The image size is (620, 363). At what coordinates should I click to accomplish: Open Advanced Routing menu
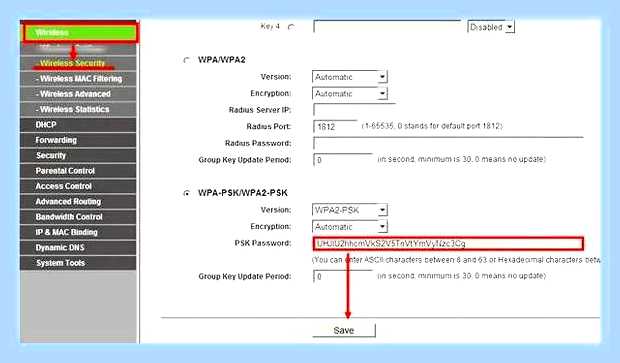coord(78,202)
